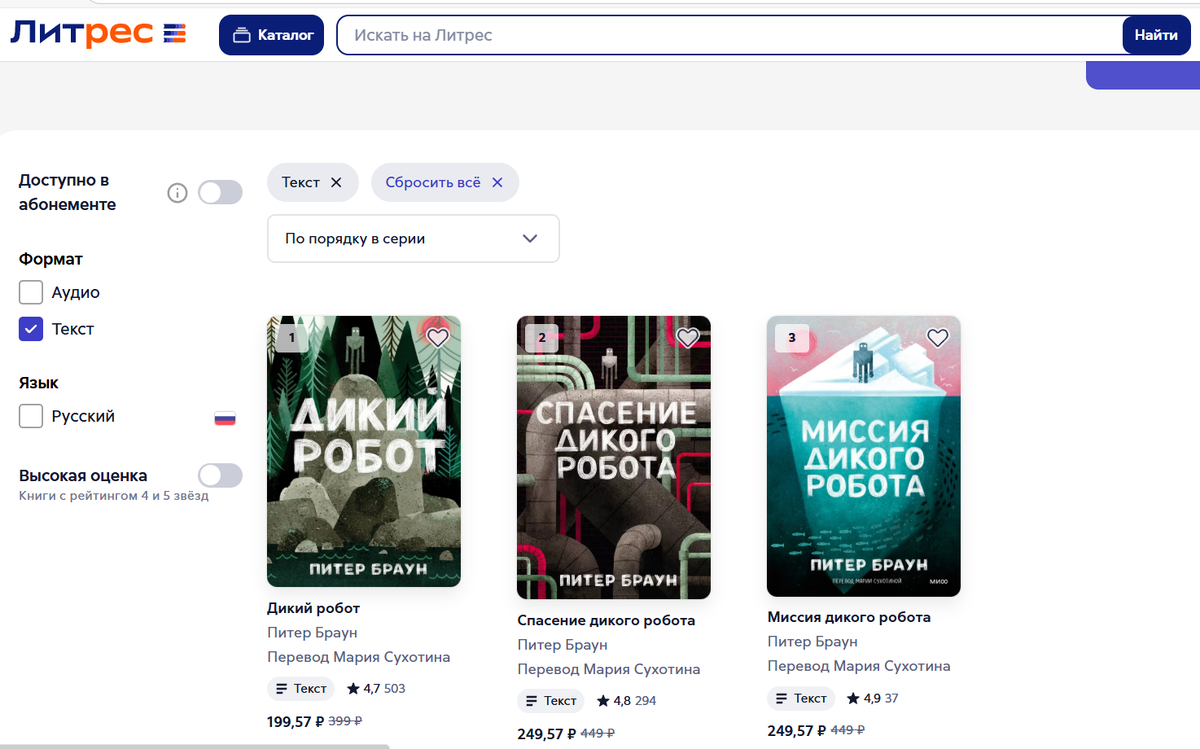Click the price 199,57 ₽

tap(295, 720)
